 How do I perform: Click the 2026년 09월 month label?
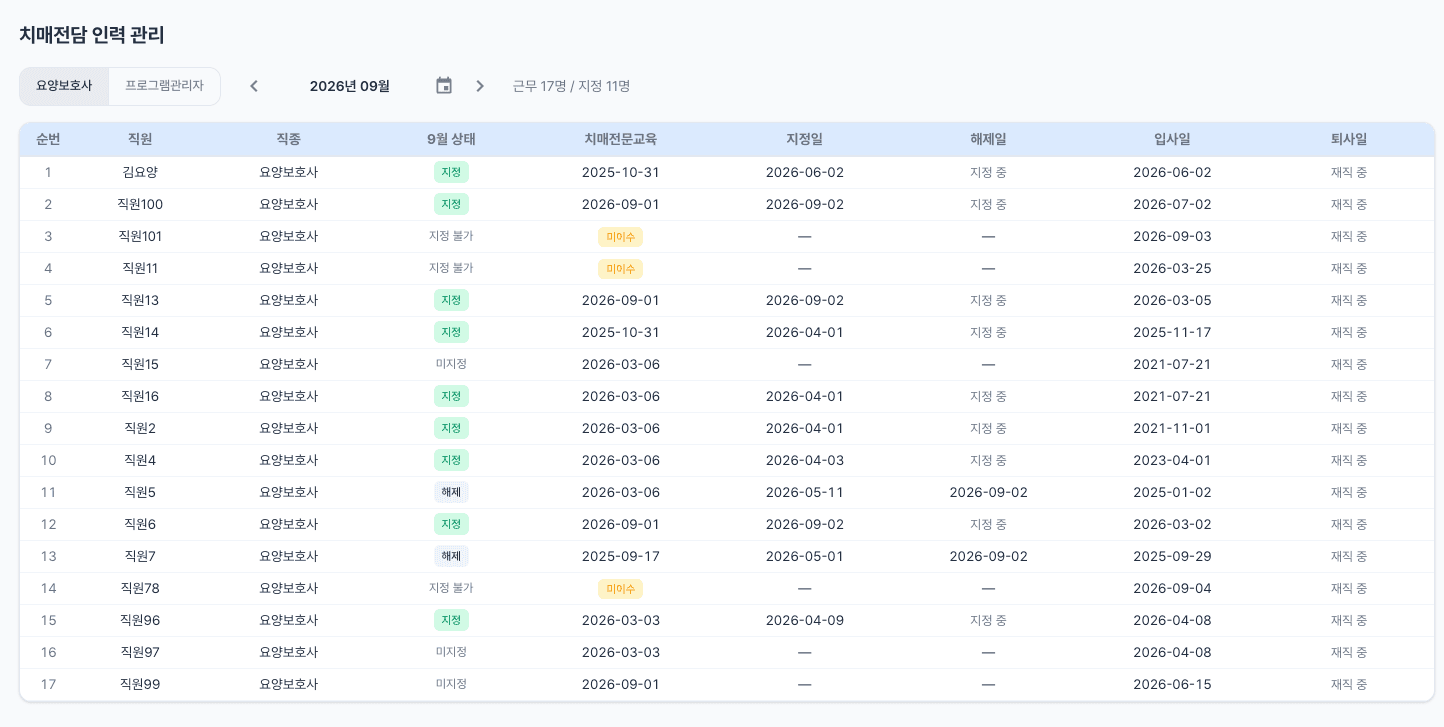tap(350, 86)
